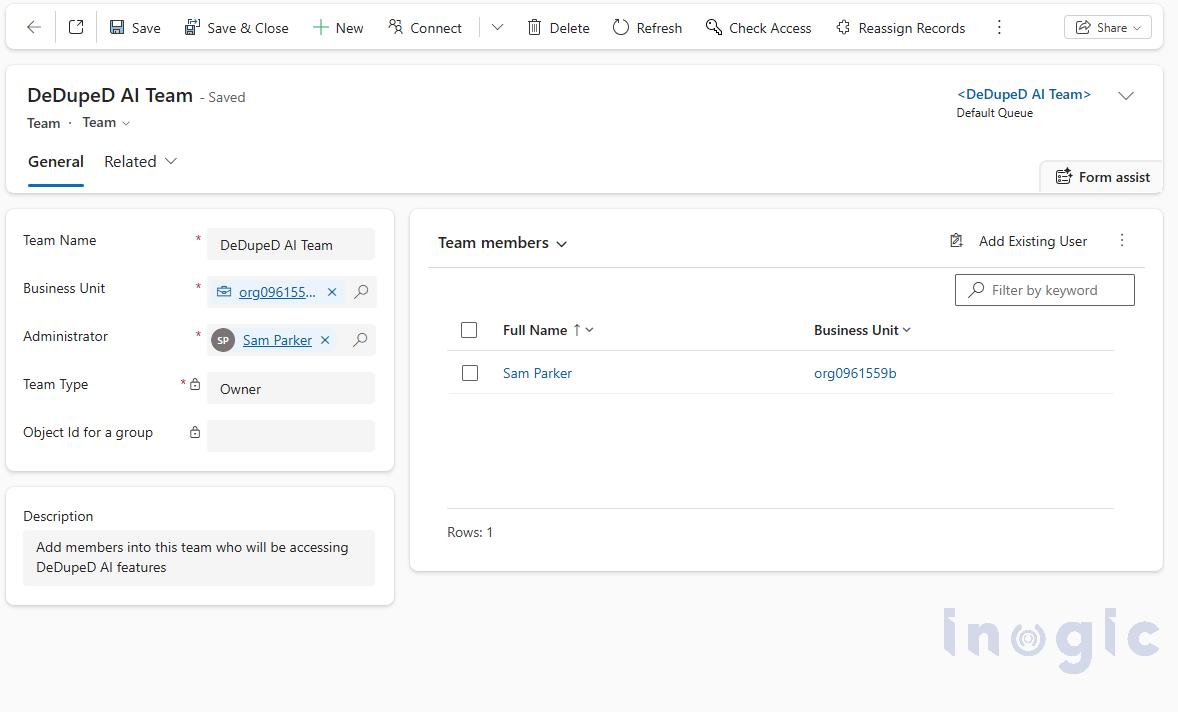Click the Object Id for a group field

pyautogui.click(x=291, y=436)
